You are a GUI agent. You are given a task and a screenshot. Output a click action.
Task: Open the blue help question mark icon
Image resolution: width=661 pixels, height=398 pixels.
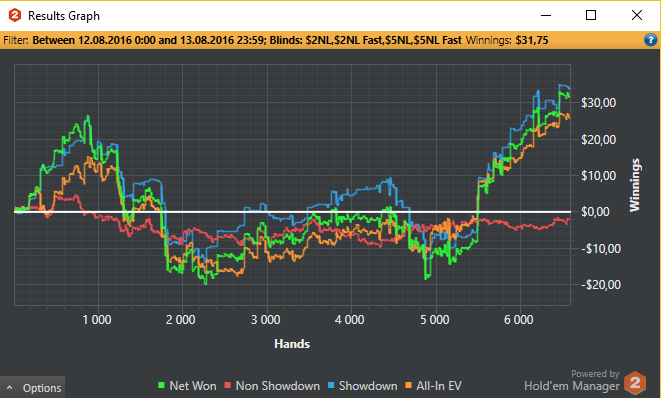tap(650, 40)
